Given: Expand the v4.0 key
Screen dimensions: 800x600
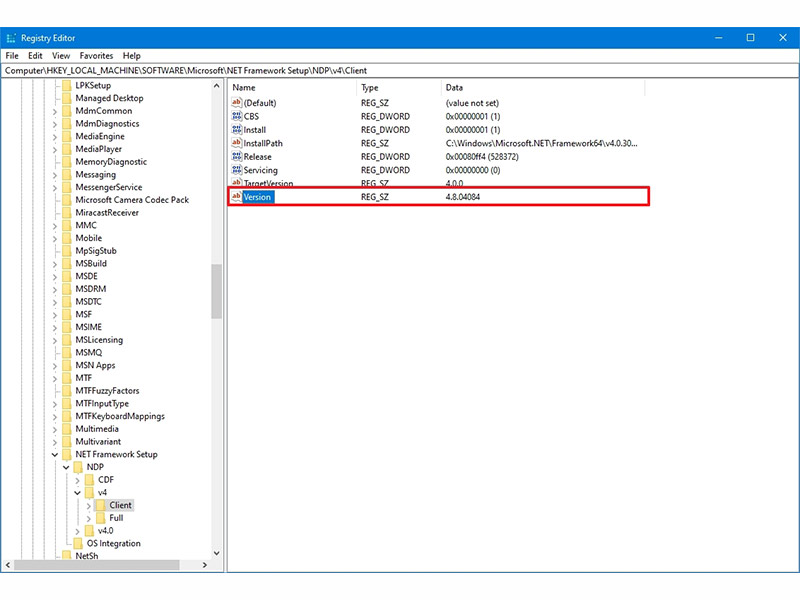Looking at the screenshot, I should click(x=77, y=531).
